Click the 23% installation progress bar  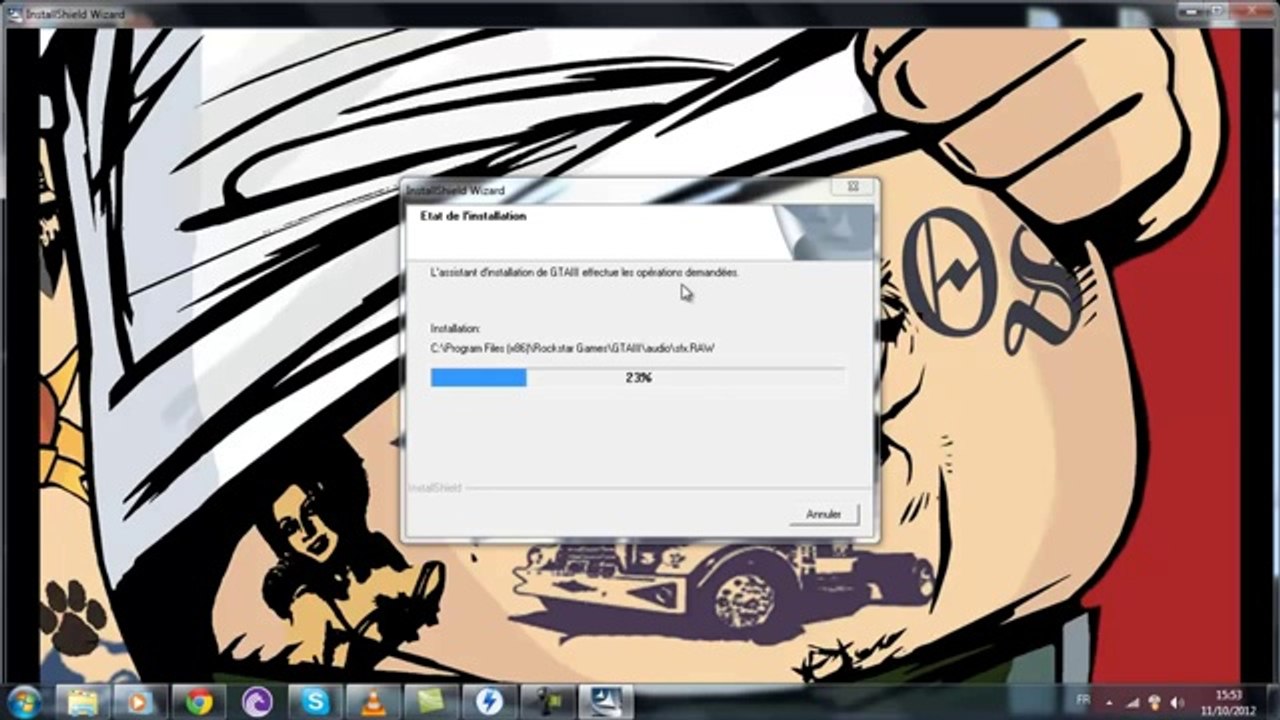(637, 377)
